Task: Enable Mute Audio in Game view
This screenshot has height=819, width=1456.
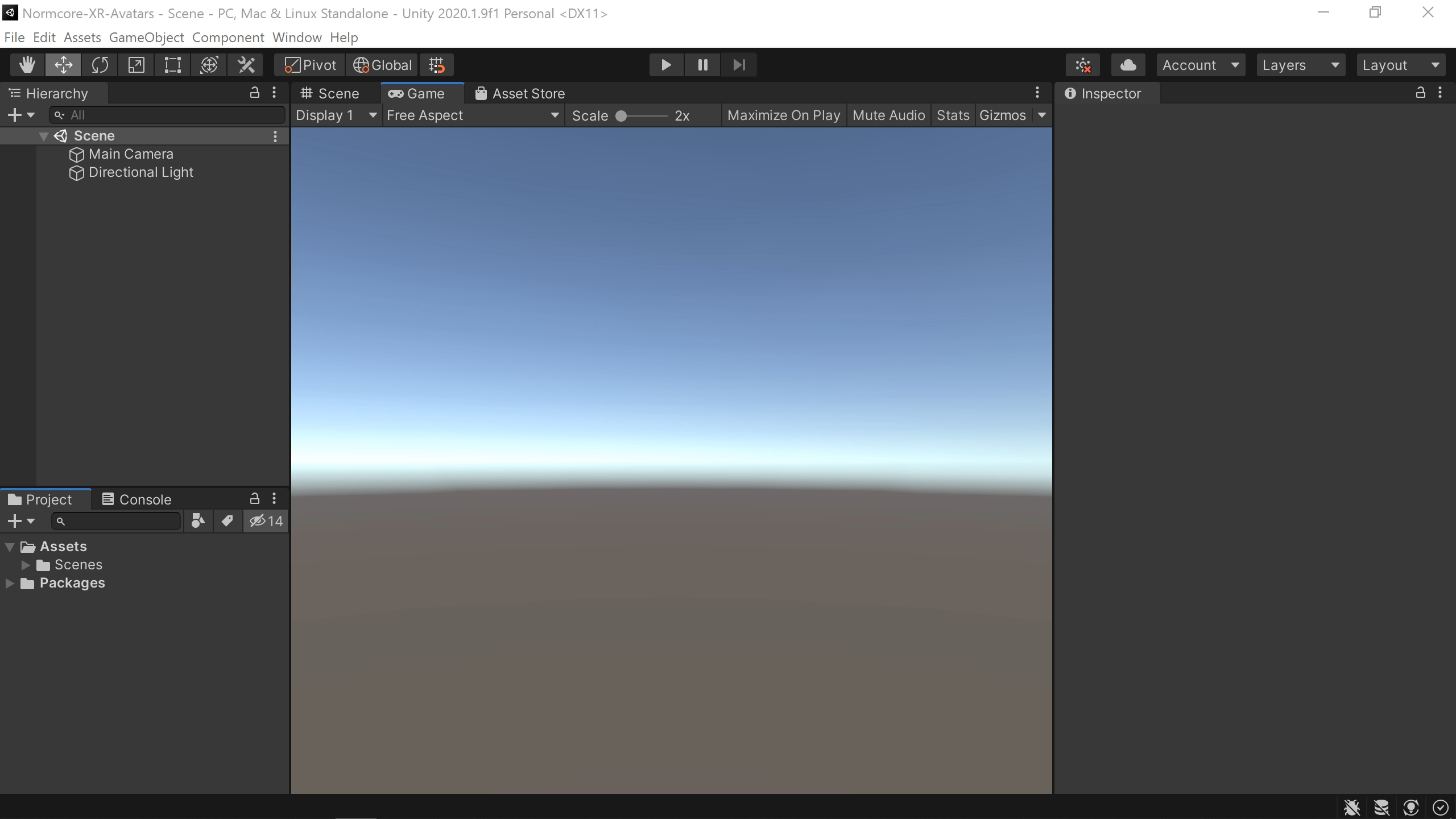Action: tap(888, 115)
